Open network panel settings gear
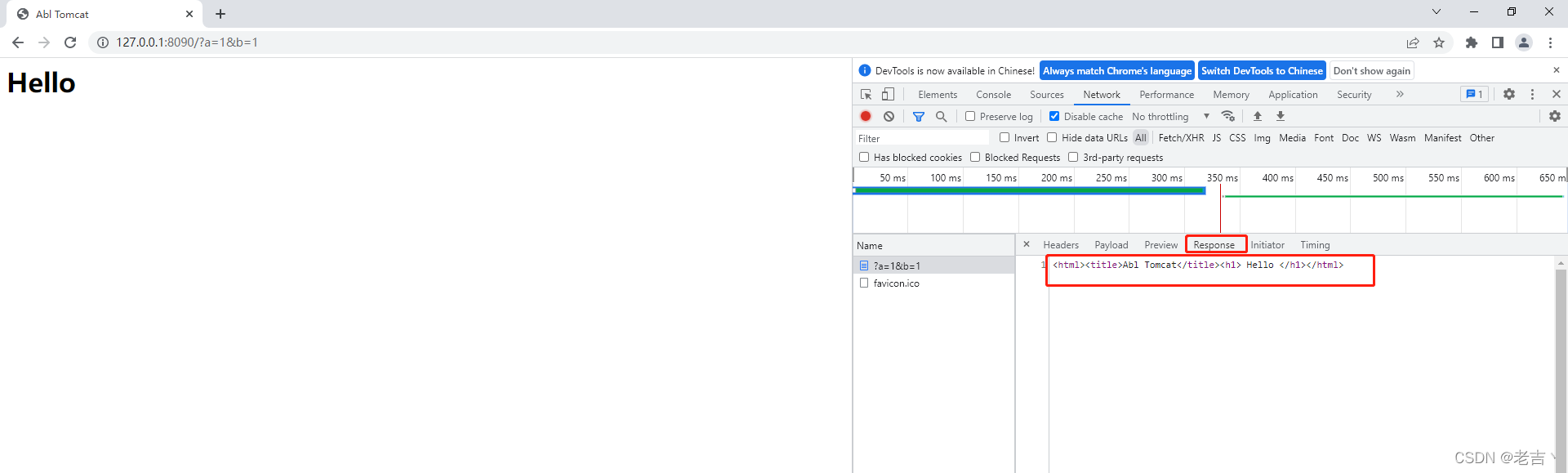This screenshot has width=1568, height=473. click(1555, 116)
